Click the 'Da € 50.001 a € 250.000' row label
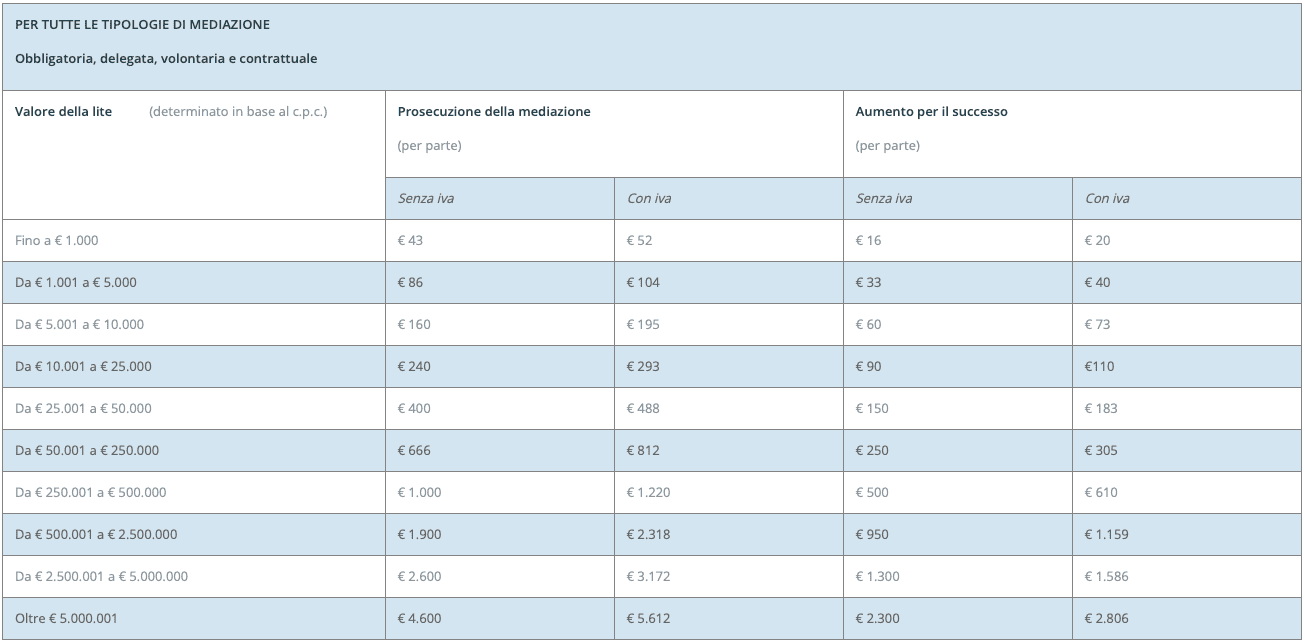This screenshot has width=1305, height=642. pos(87,451)
